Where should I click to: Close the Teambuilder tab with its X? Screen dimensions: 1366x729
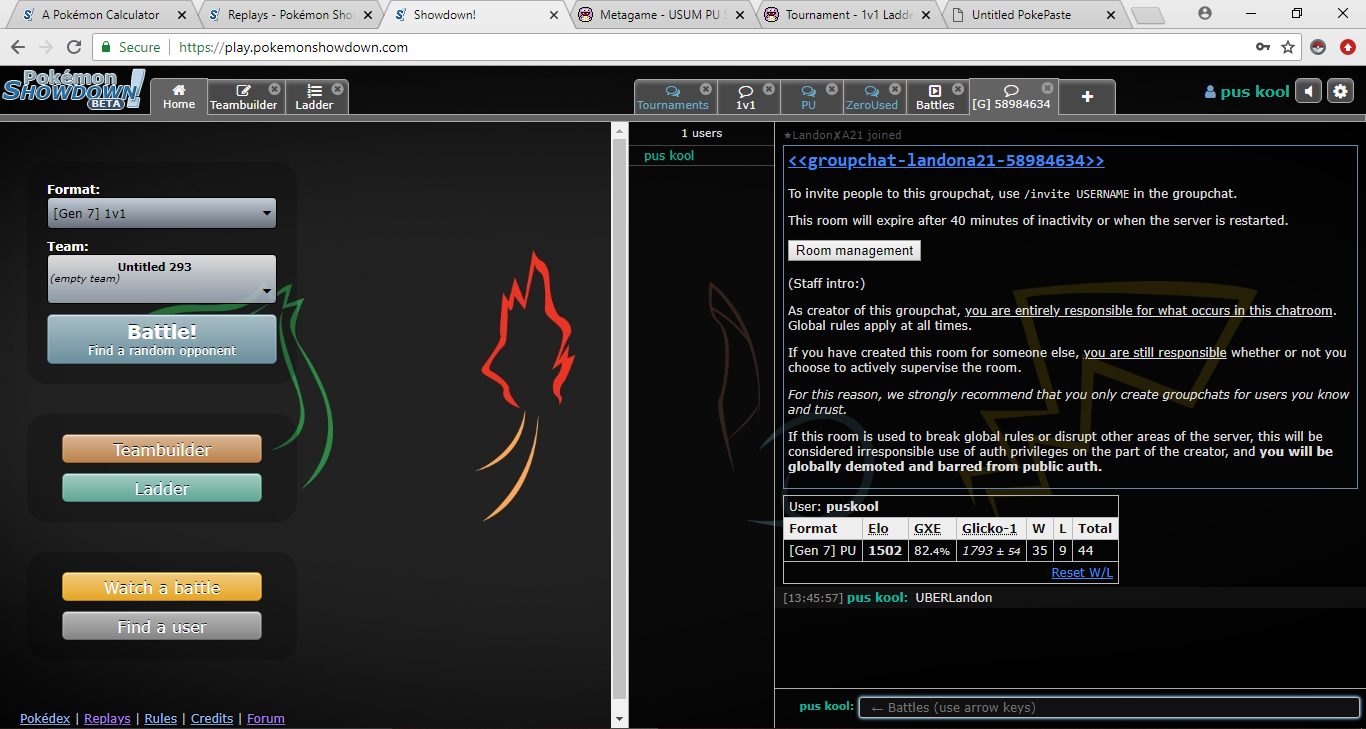275,89
